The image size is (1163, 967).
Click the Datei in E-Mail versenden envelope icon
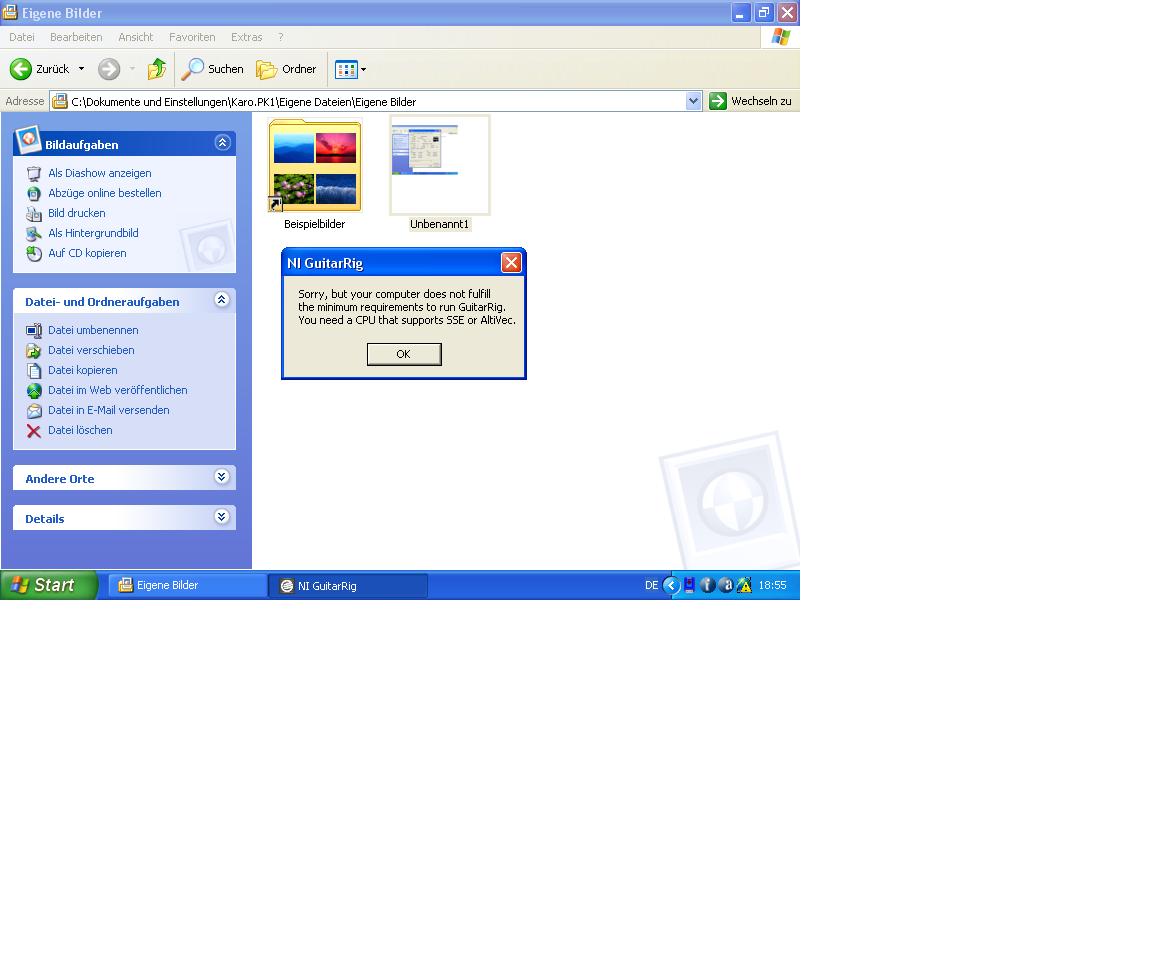(x=34, y=411)
